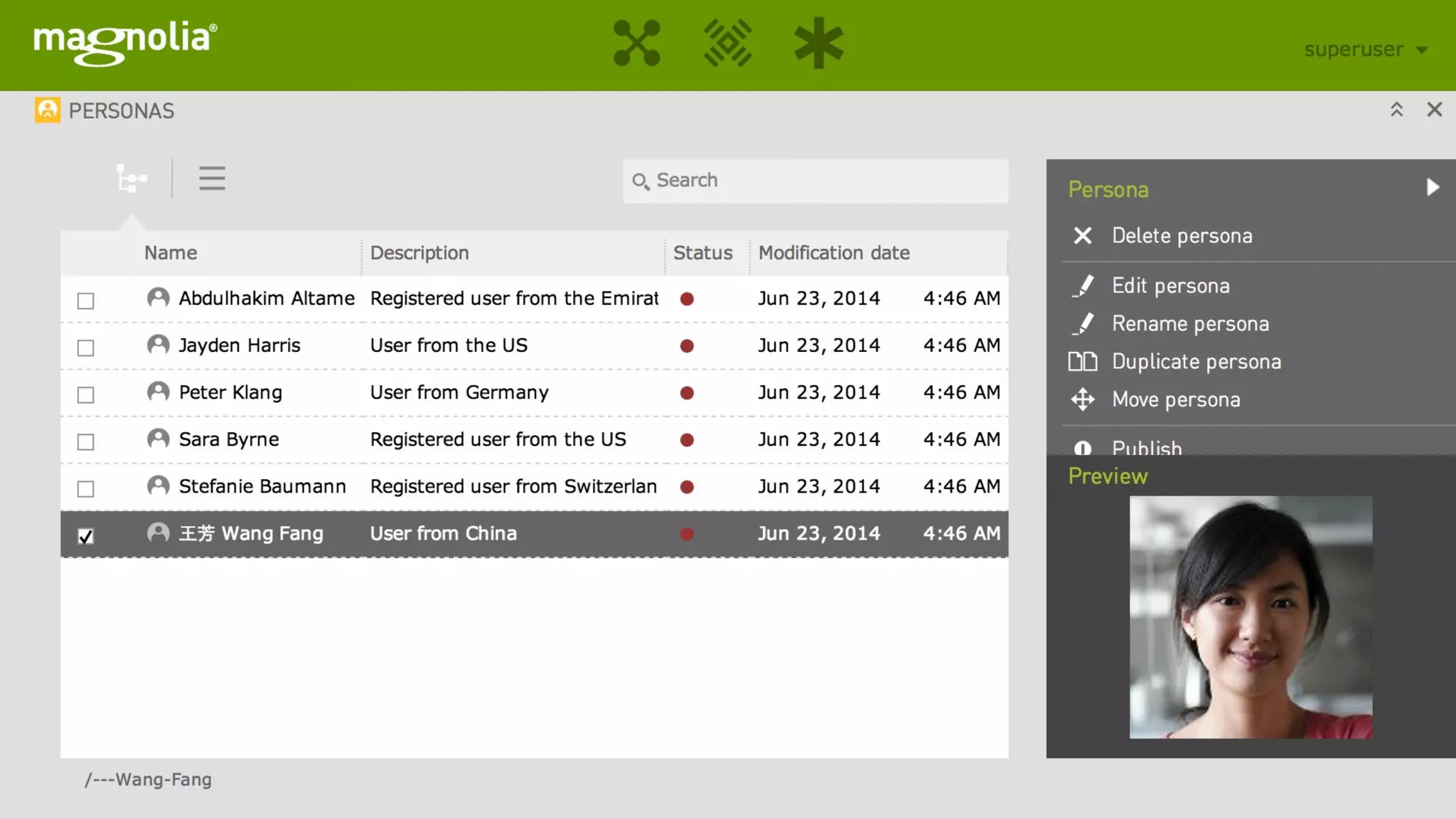Choose Edit persona action
The width and height of the screenshot is (1456, 819).
[1170, 286]
